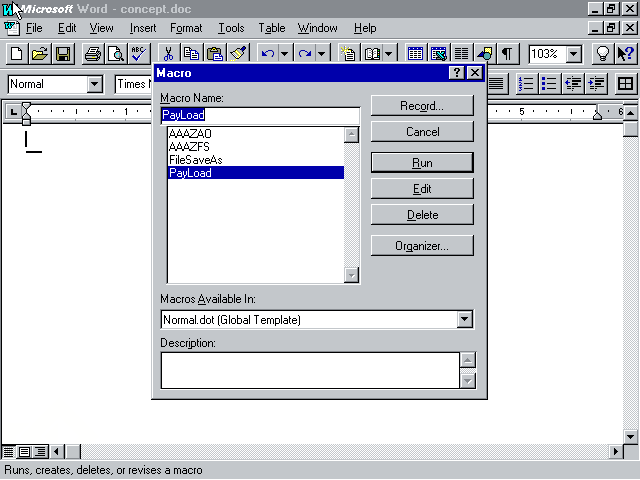Viewport: 640px width, 480px height.
Task: Click the Open folder toolbar icon
Action: [40, 53]
